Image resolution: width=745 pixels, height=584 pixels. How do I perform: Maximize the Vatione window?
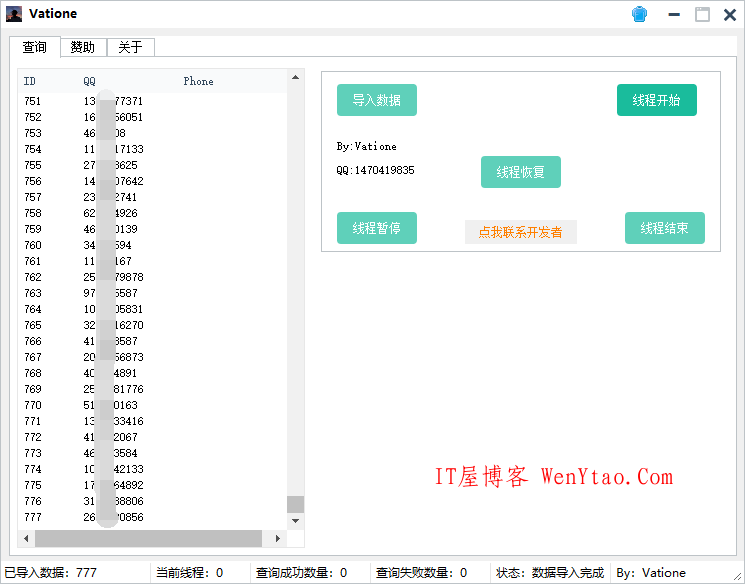[x=702, y=15]
